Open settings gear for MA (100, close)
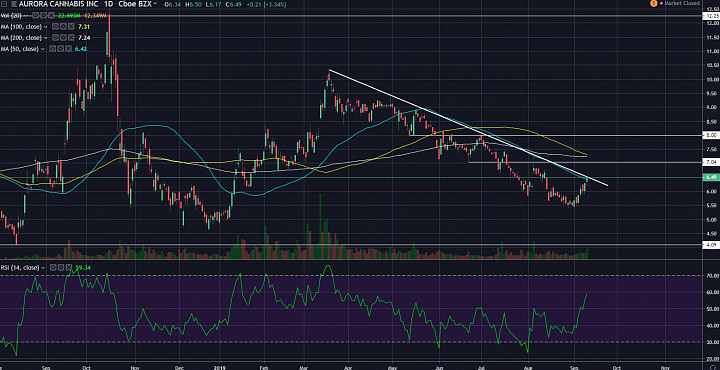Screen dimensions: 720x370 [63, 27]
